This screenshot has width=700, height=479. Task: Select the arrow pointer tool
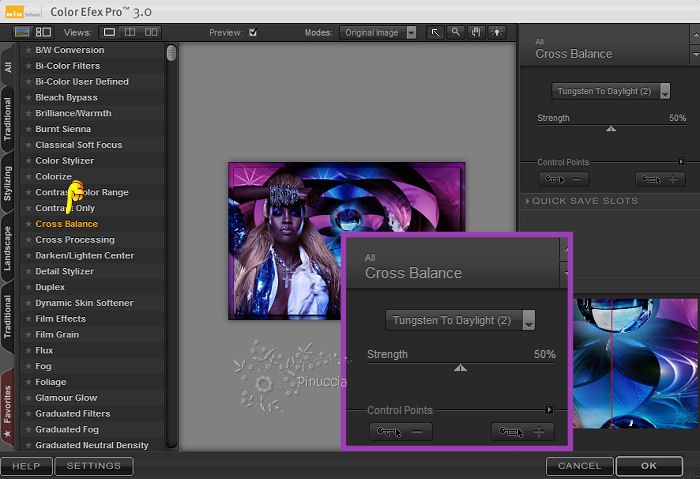pos(436,33)
